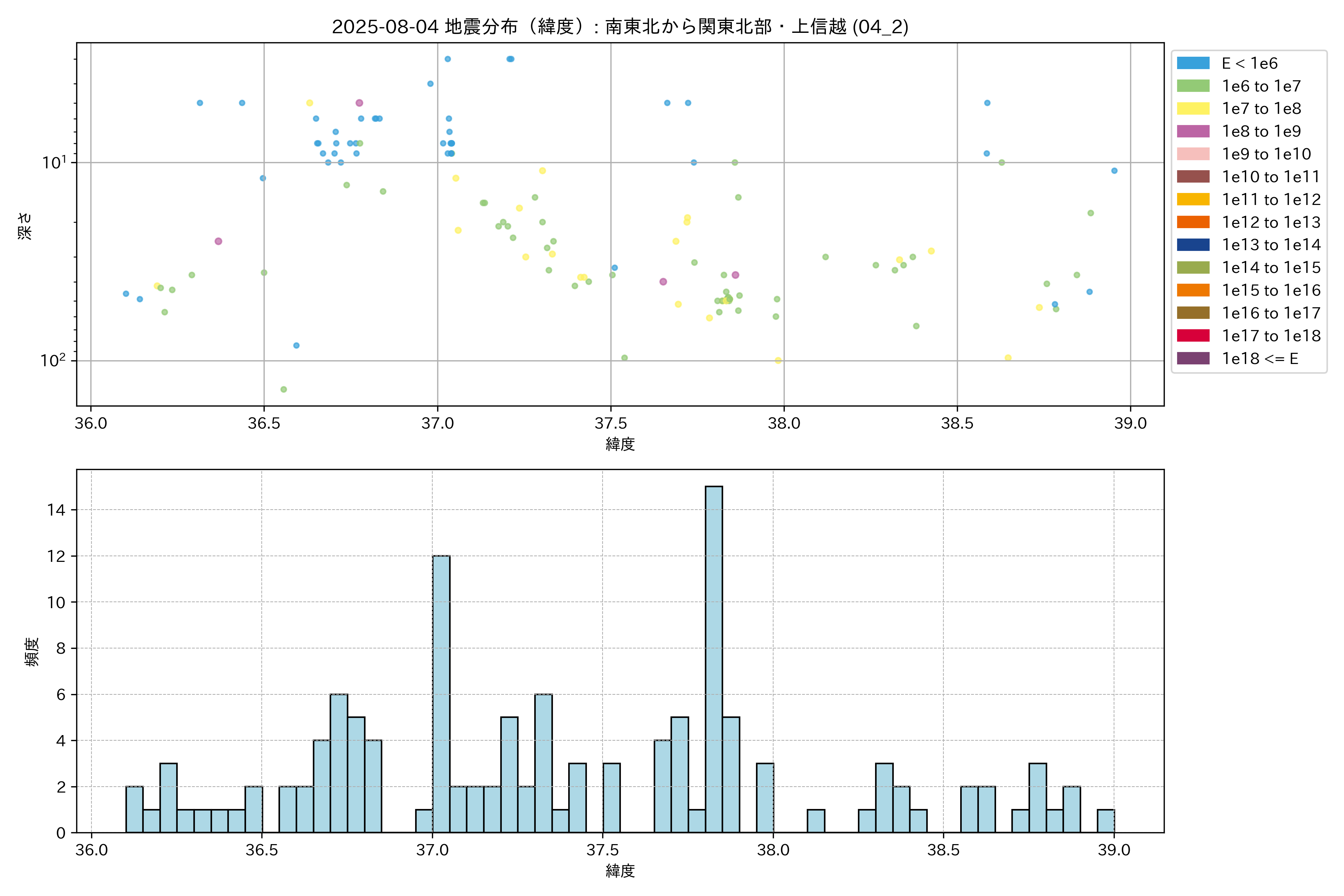
Task: Click the '38.0' tick label on scatter plot
Action: [783, 423]
